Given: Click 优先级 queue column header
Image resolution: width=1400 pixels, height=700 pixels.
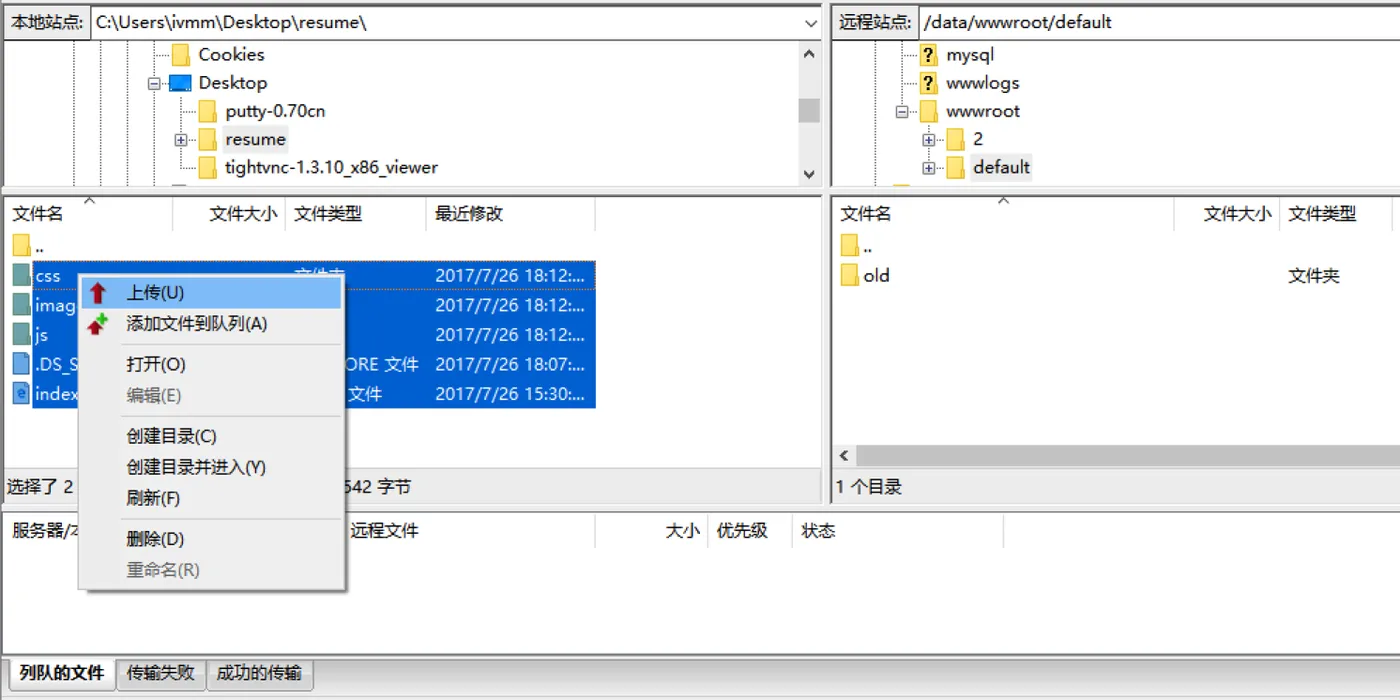Looking at the screenshot, I should point(742,531).
